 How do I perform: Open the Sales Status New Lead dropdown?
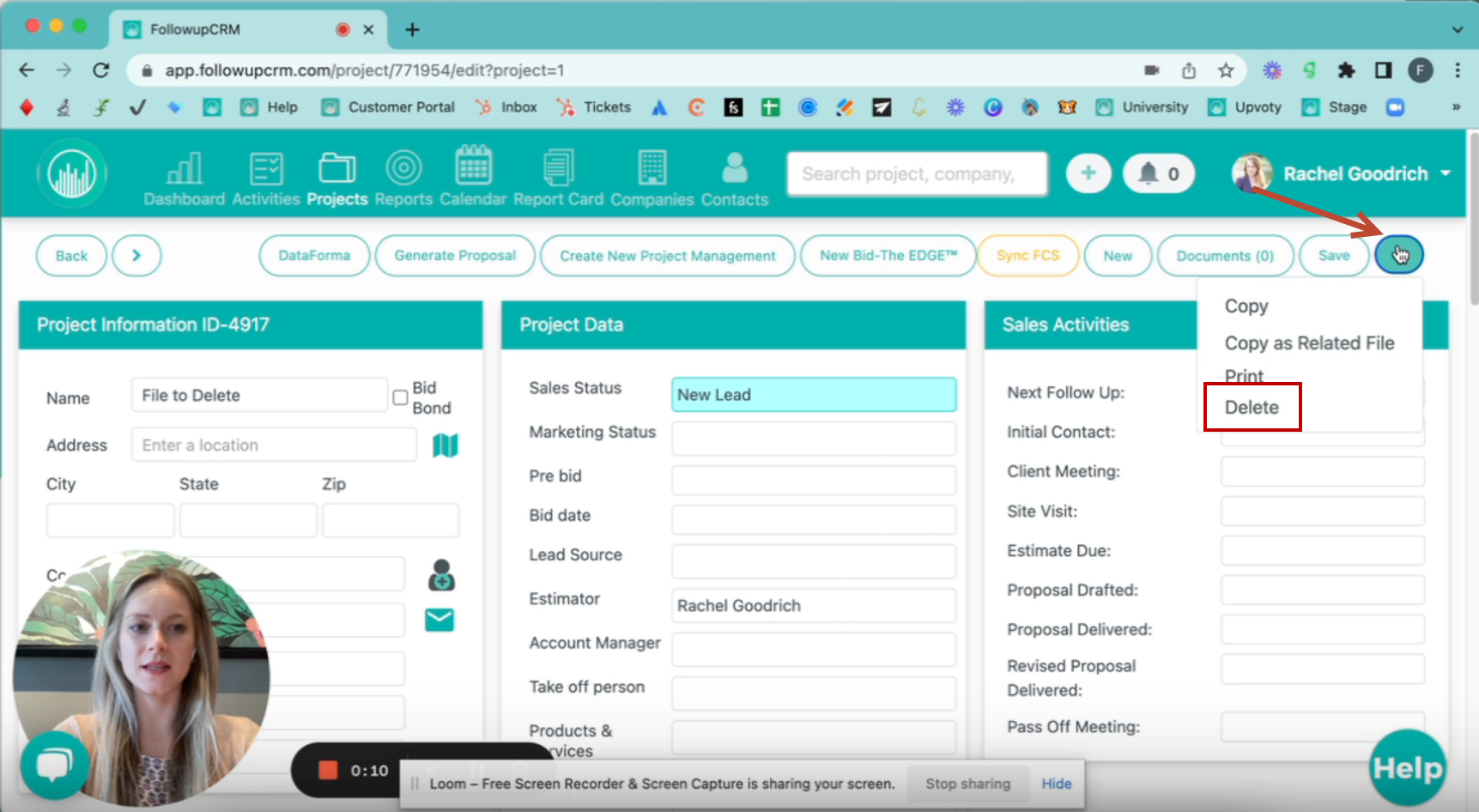813,395
